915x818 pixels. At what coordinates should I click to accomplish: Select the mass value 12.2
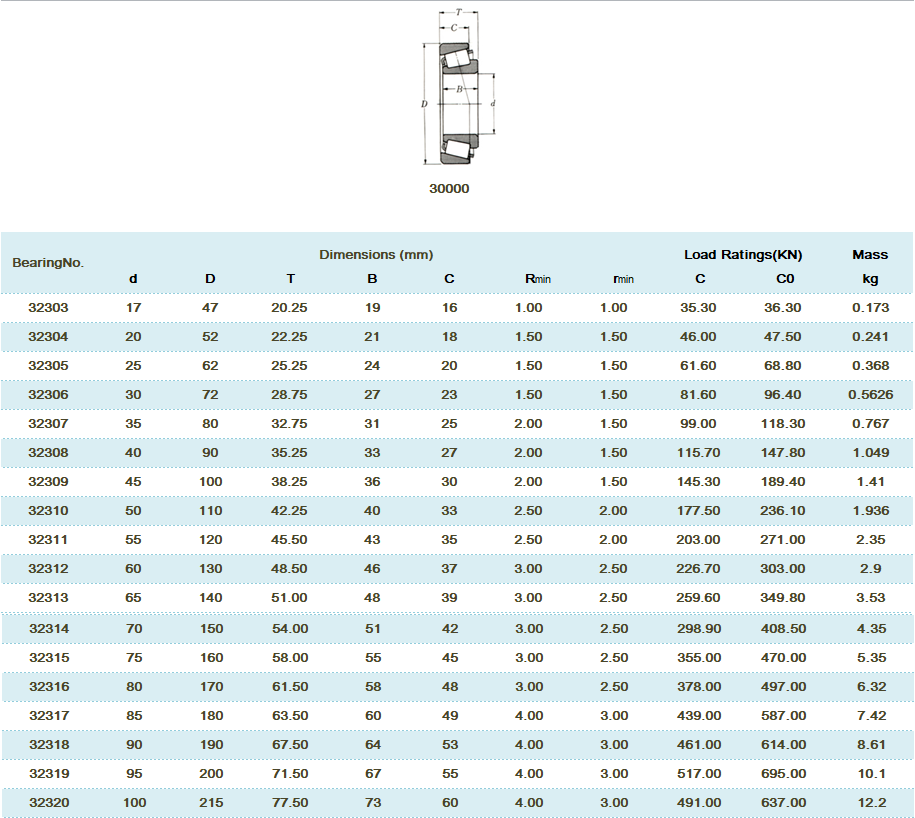(870, 802)
